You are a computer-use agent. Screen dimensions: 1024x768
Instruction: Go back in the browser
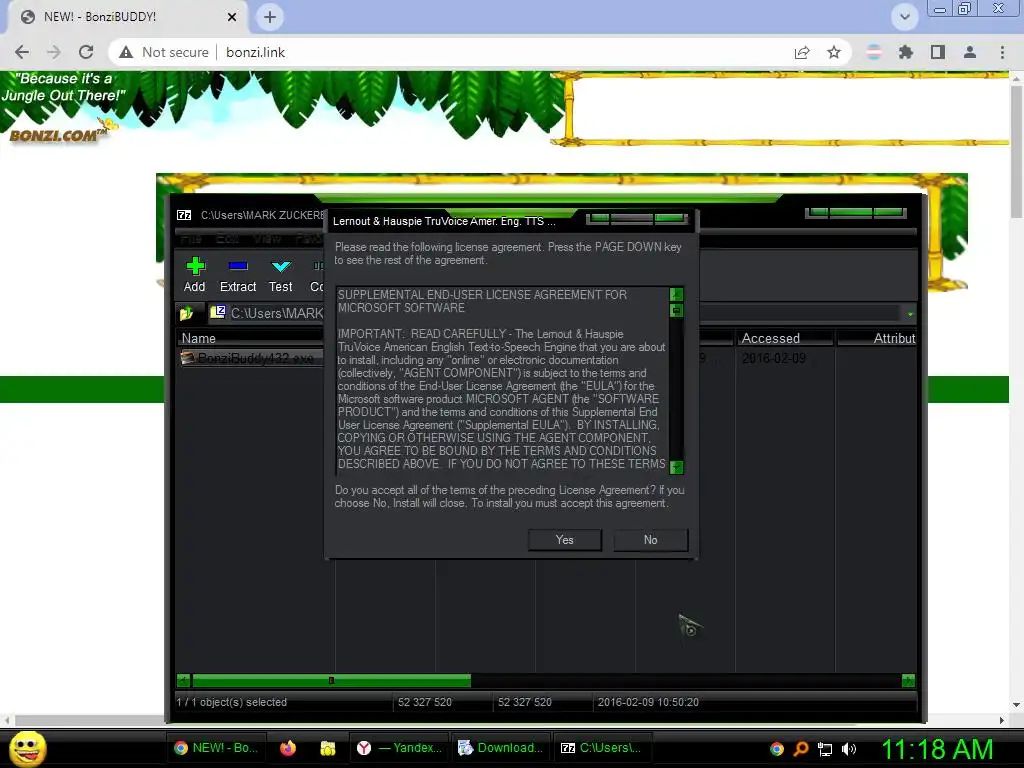(22, 52)
